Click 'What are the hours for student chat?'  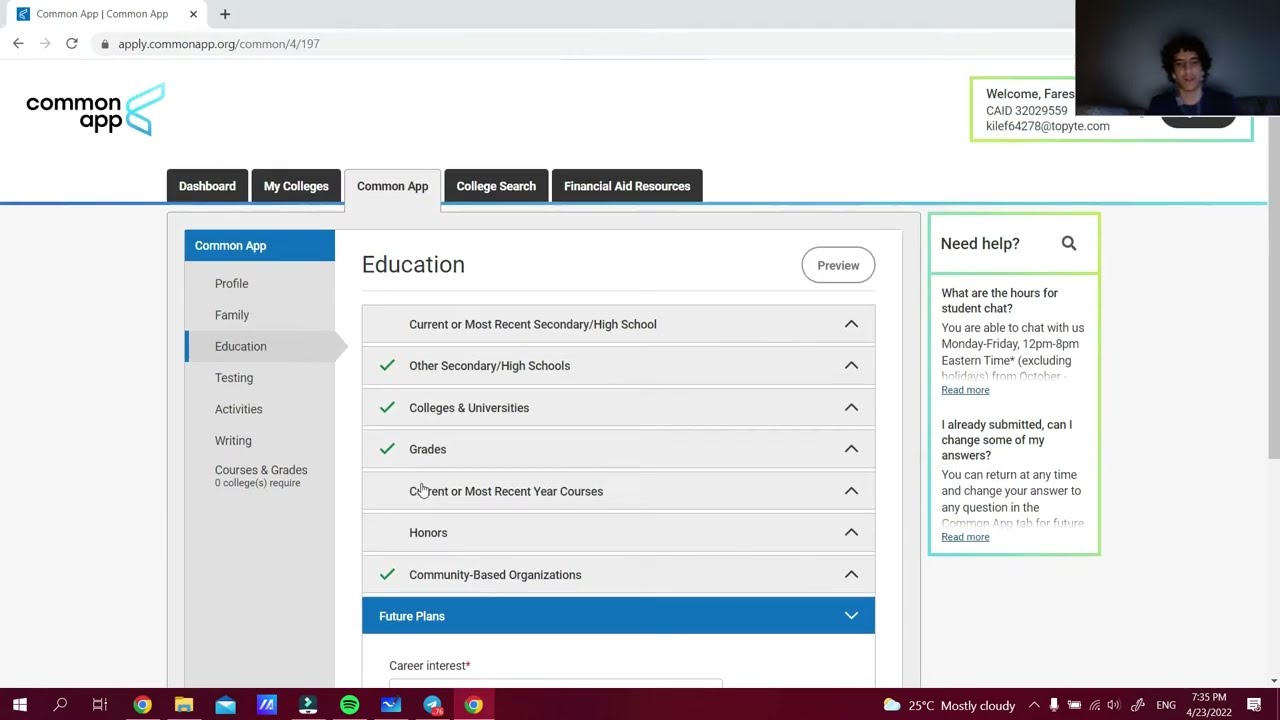click(999, 300)
